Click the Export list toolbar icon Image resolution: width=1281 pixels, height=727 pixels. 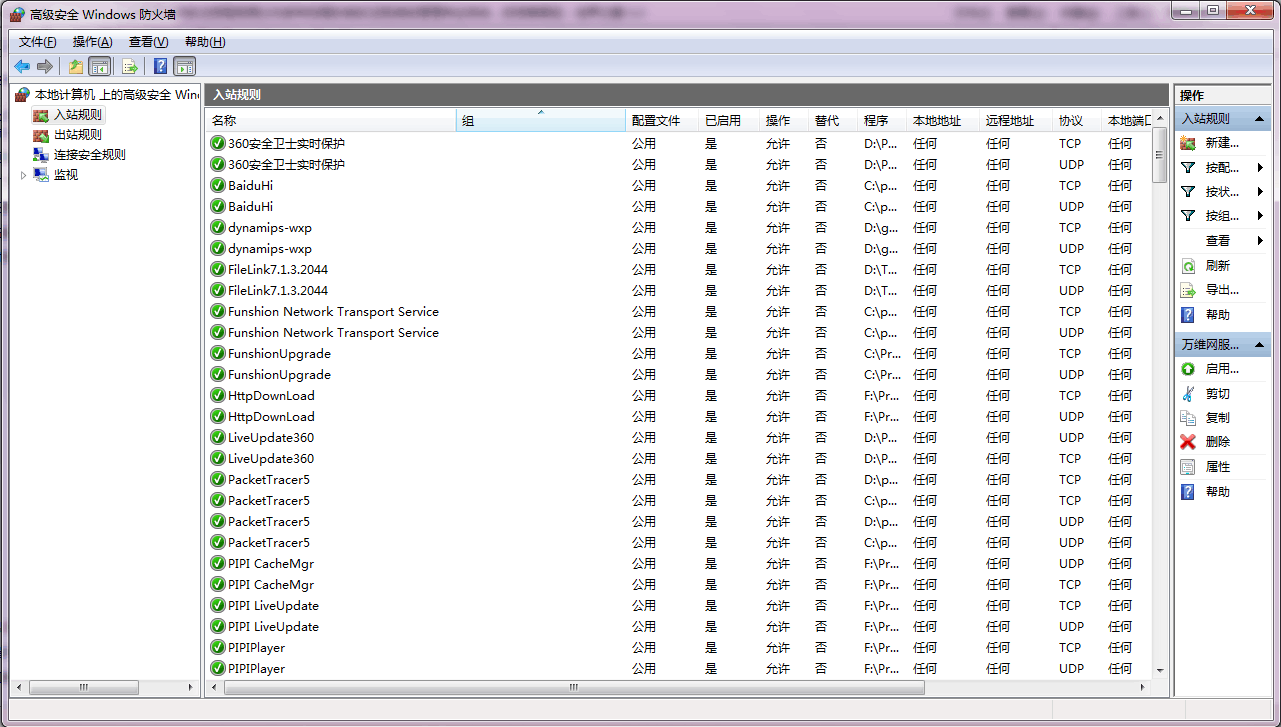(x=129, y=67)
